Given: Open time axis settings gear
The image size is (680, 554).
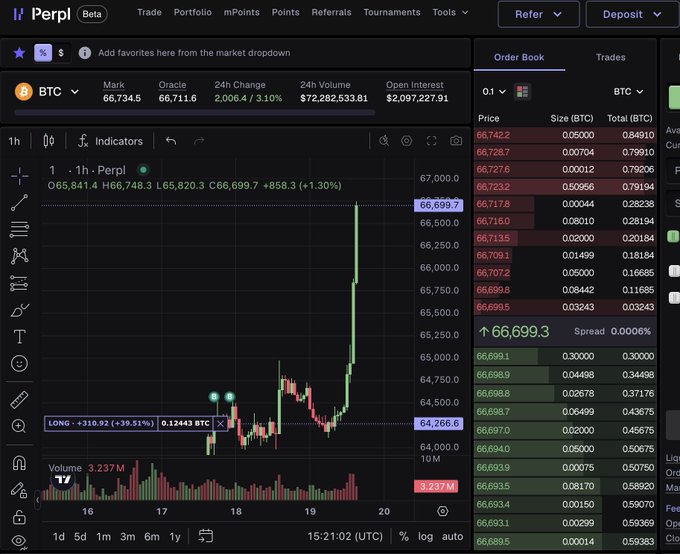Looking at the screenshot, I should pyautogui.click(x=443, y=511).
